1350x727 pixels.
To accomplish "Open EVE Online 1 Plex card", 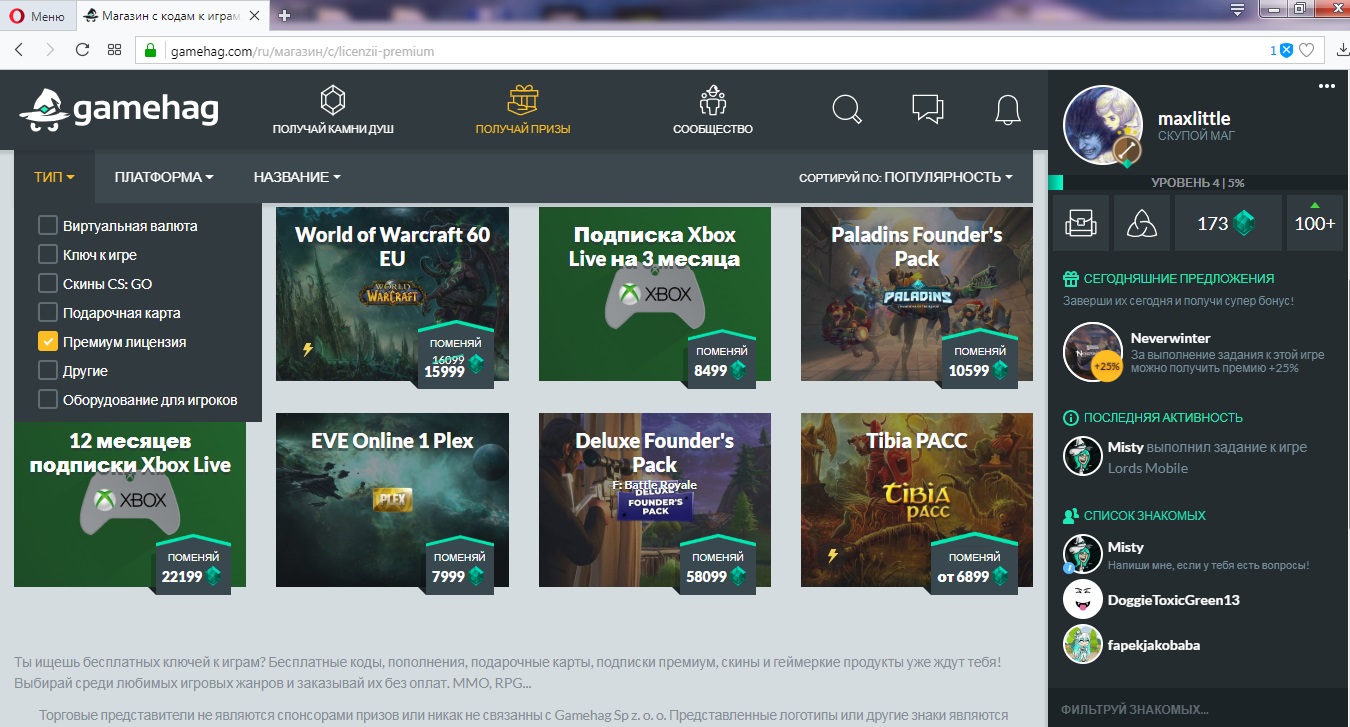I will point(392,499).
